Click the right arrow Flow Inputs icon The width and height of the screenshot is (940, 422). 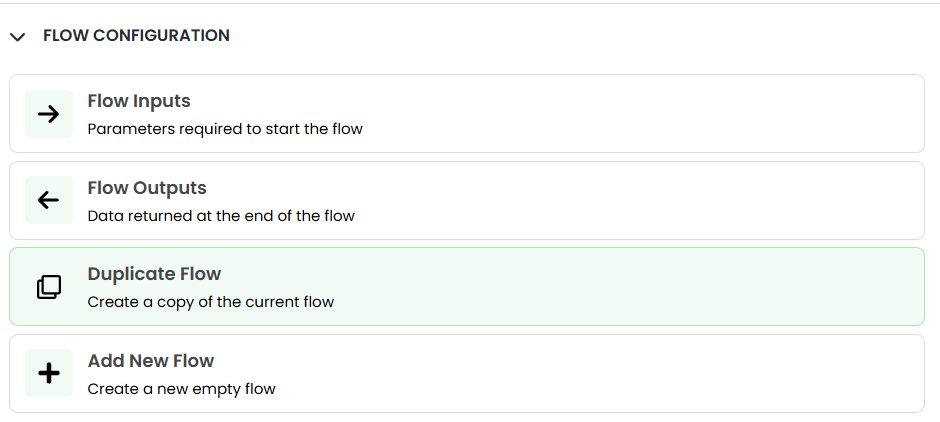coord(48,114)
